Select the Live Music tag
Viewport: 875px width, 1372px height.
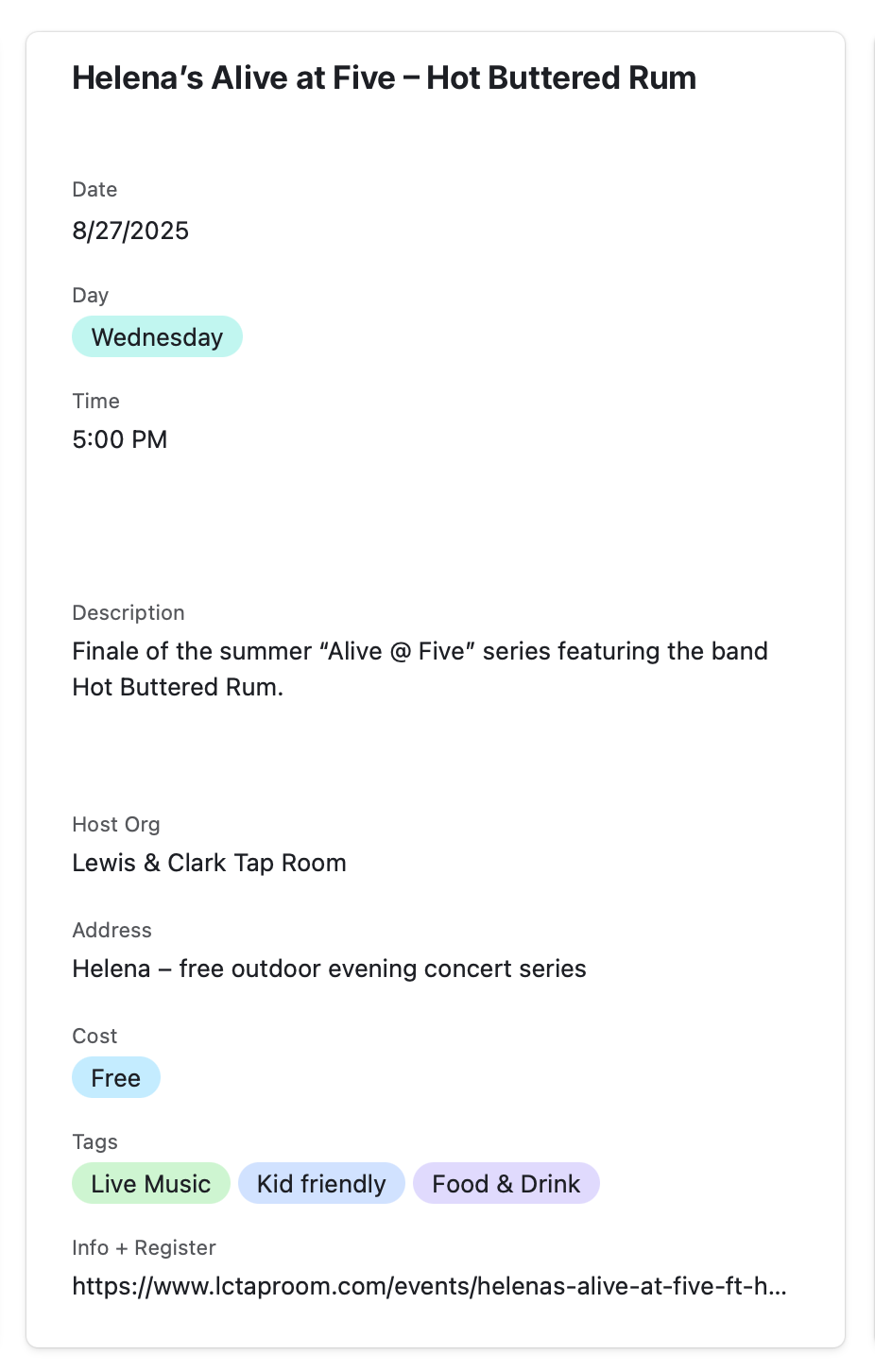pos(151,1184)
